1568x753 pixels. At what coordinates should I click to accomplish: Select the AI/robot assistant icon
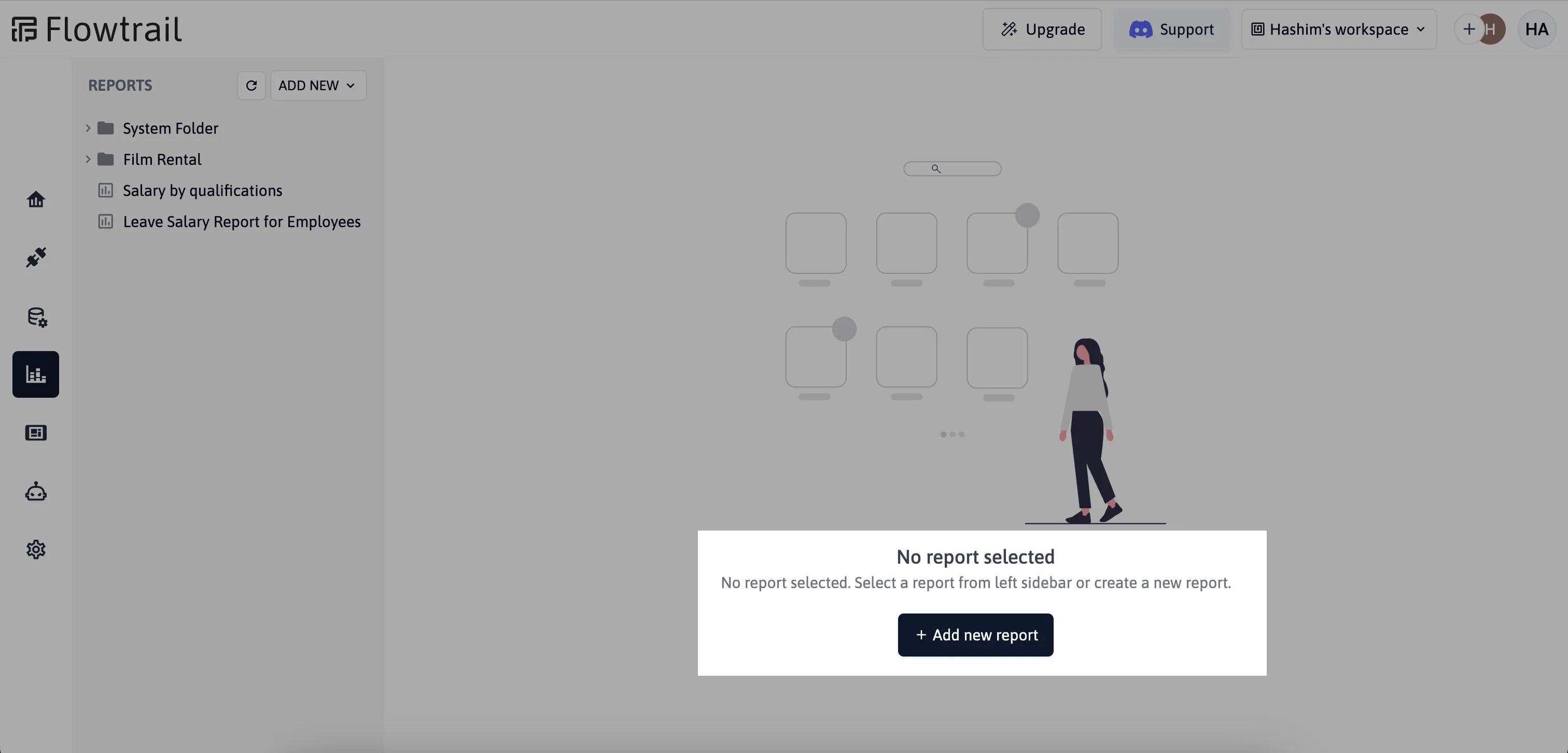coord(35,491)
